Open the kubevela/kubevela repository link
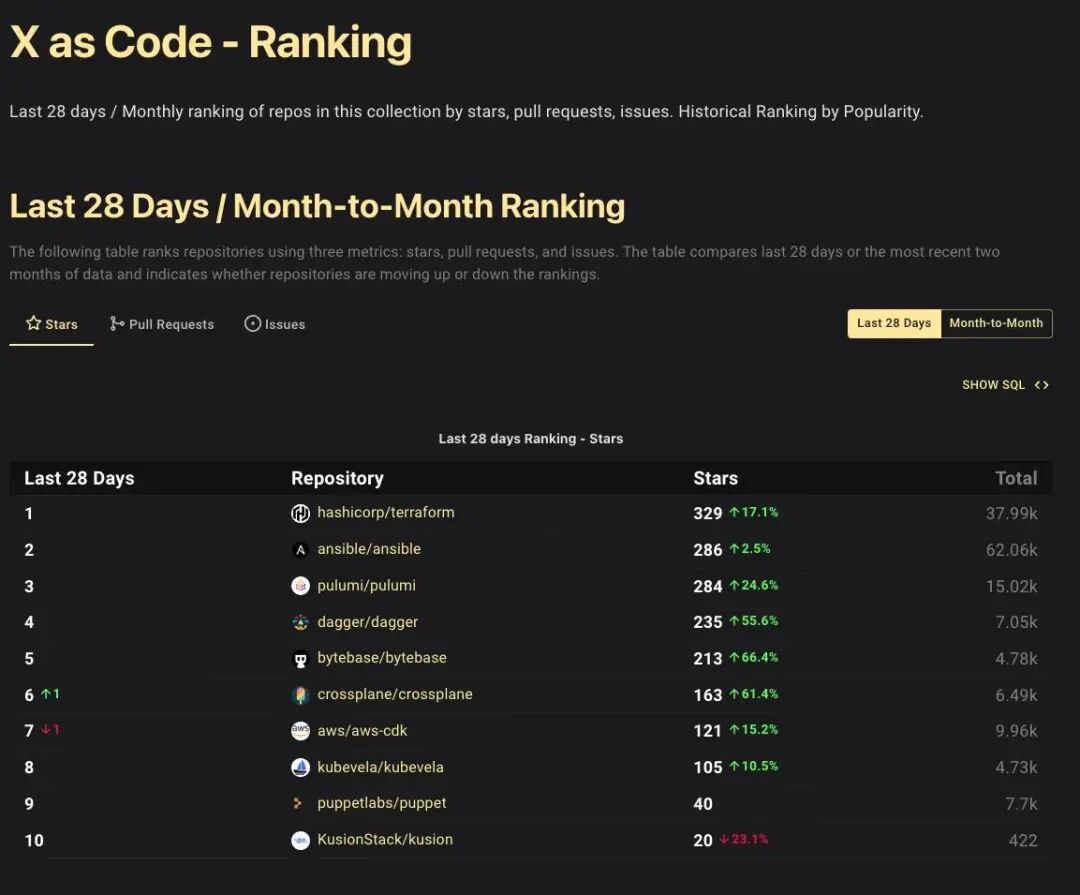 [x=380, y=767]
